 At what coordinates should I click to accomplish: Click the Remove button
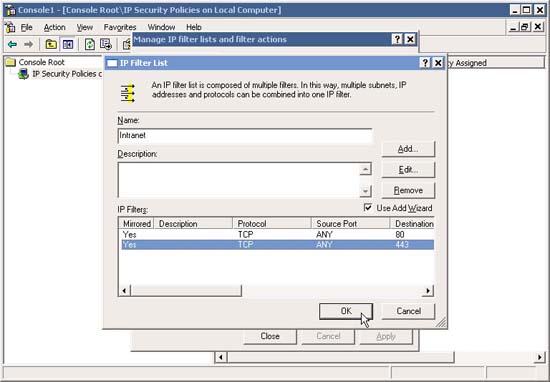pyautogui.click(x=408, y=190)
